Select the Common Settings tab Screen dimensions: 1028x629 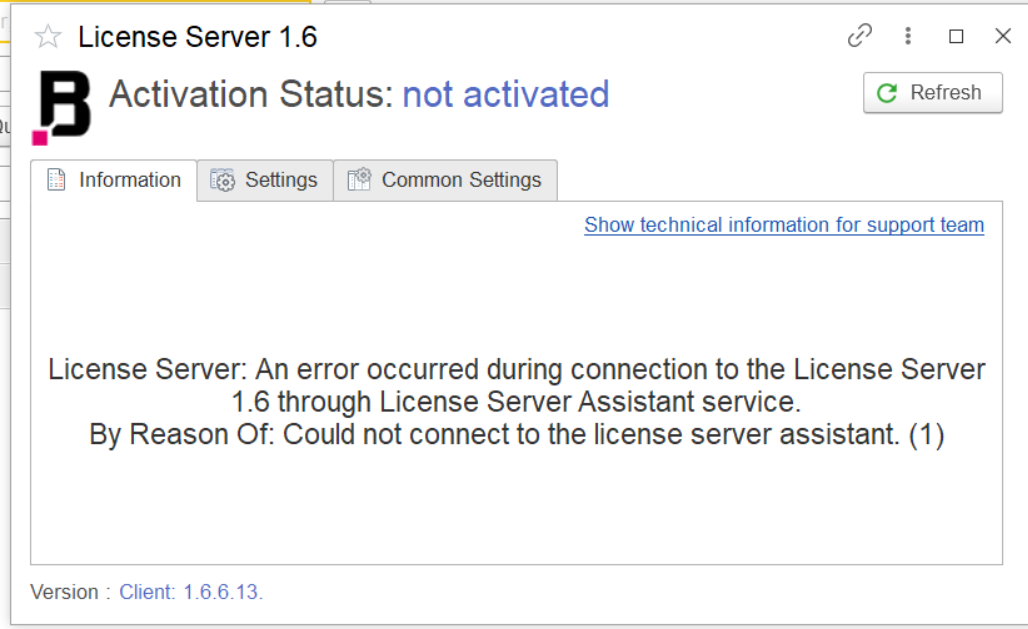point(445,181)
